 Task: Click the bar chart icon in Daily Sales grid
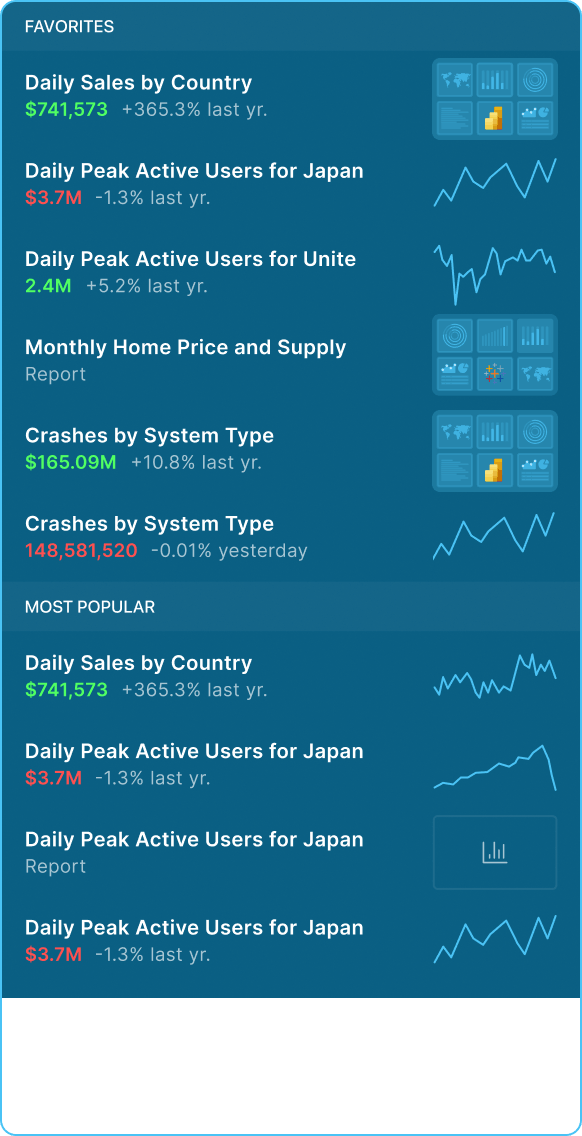495,80
